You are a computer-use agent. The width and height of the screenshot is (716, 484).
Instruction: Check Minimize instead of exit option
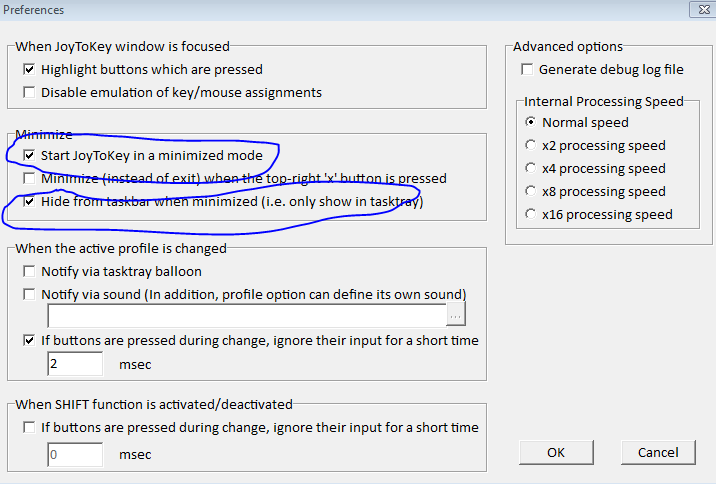coord(29,179)
